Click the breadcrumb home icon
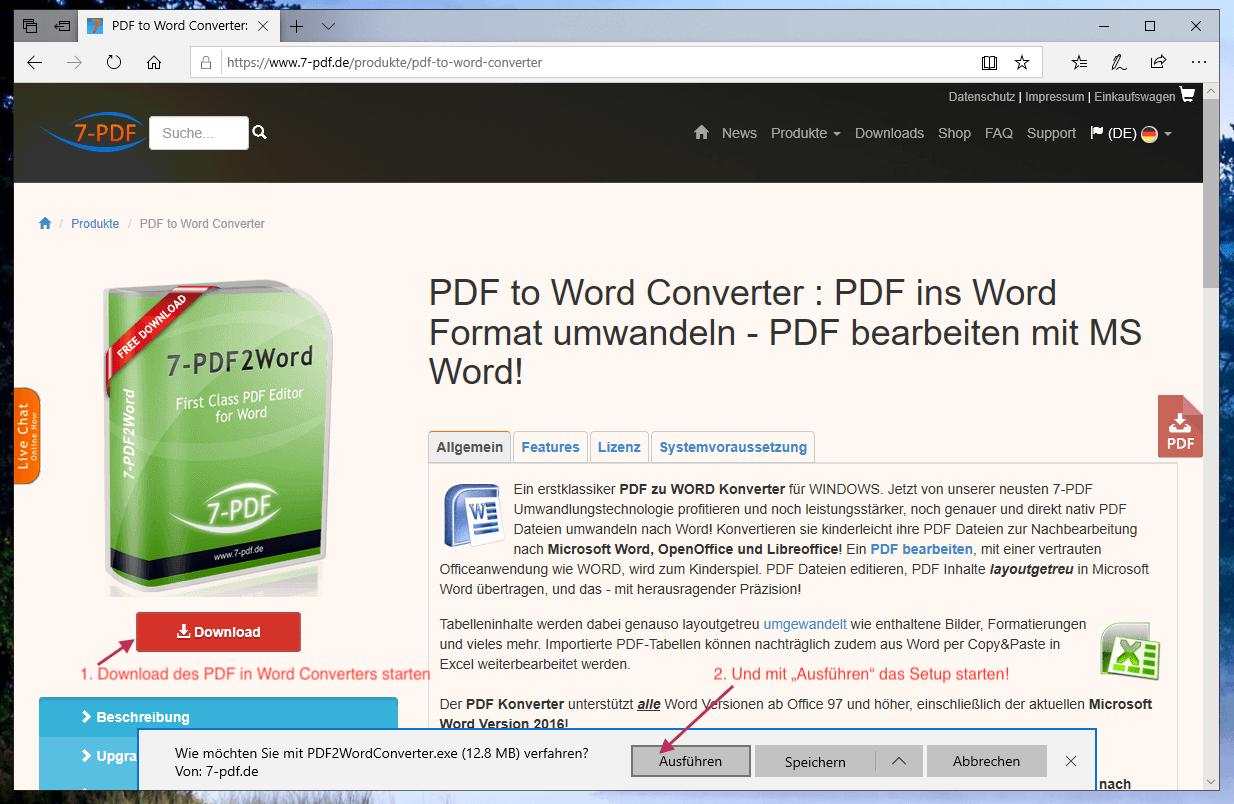This screenshot has height=804, width=1234. coord(45,223)
